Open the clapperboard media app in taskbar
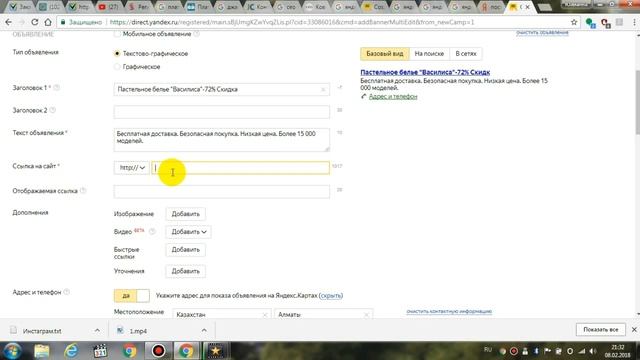Viewport: 640px width, 360px height. coord(100,351)
